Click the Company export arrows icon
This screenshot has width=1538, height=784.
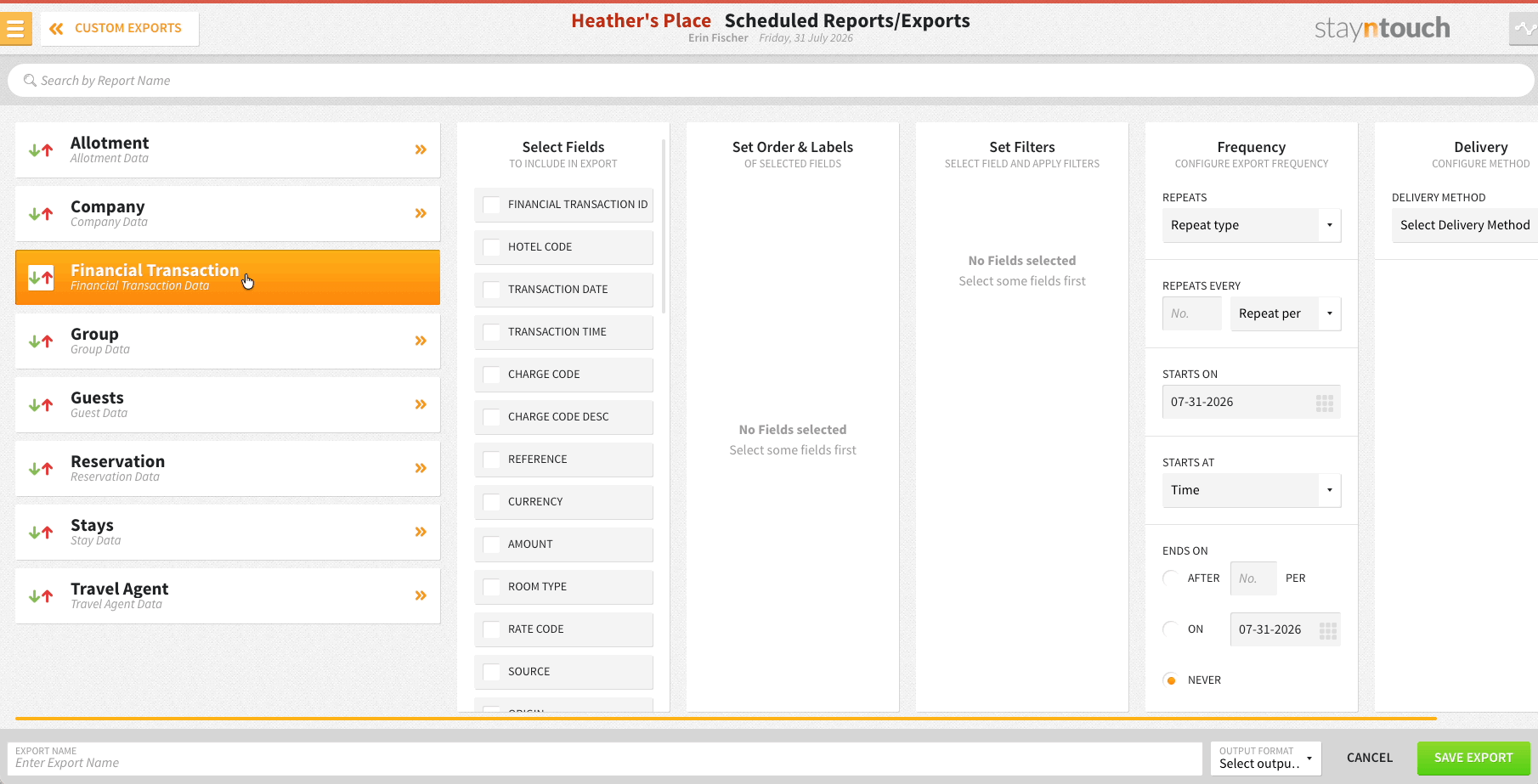coord(41,214)
